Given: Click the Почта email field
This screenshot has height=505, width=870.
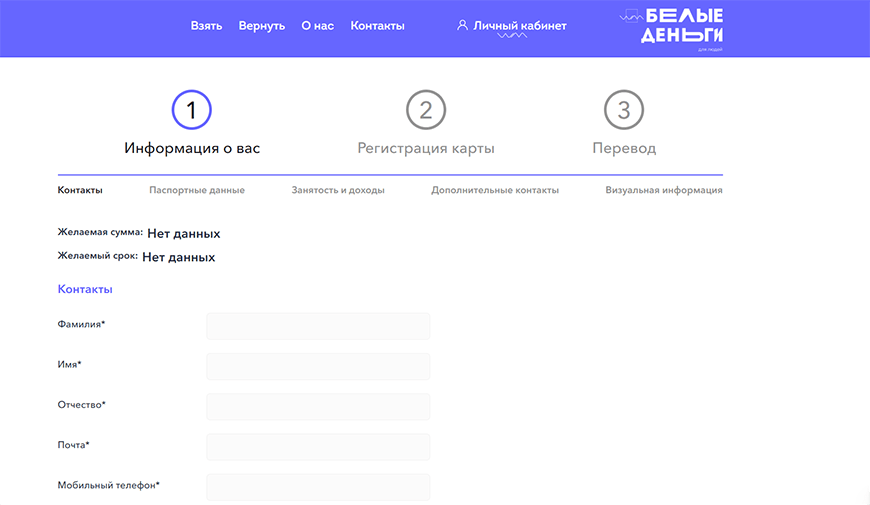Looking at the screenshot, I should [x=318, y=446].
